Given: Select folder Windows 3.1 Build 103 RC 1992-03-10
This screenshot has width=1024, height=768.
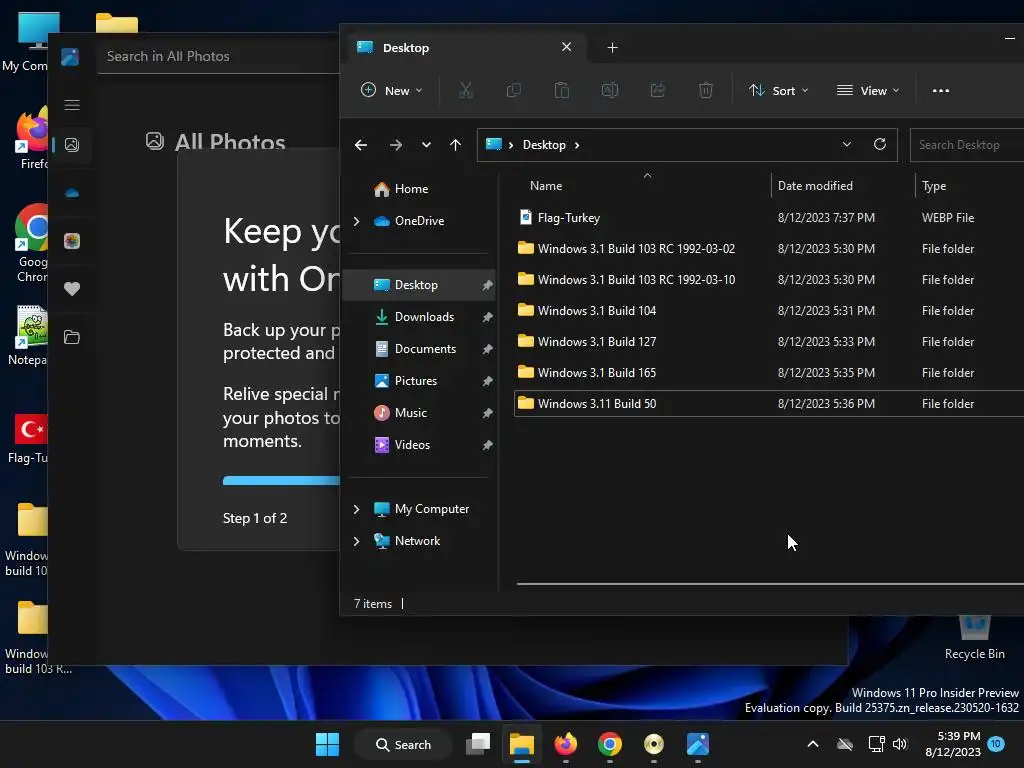Looking at the screenshot, I should (769, 280).
